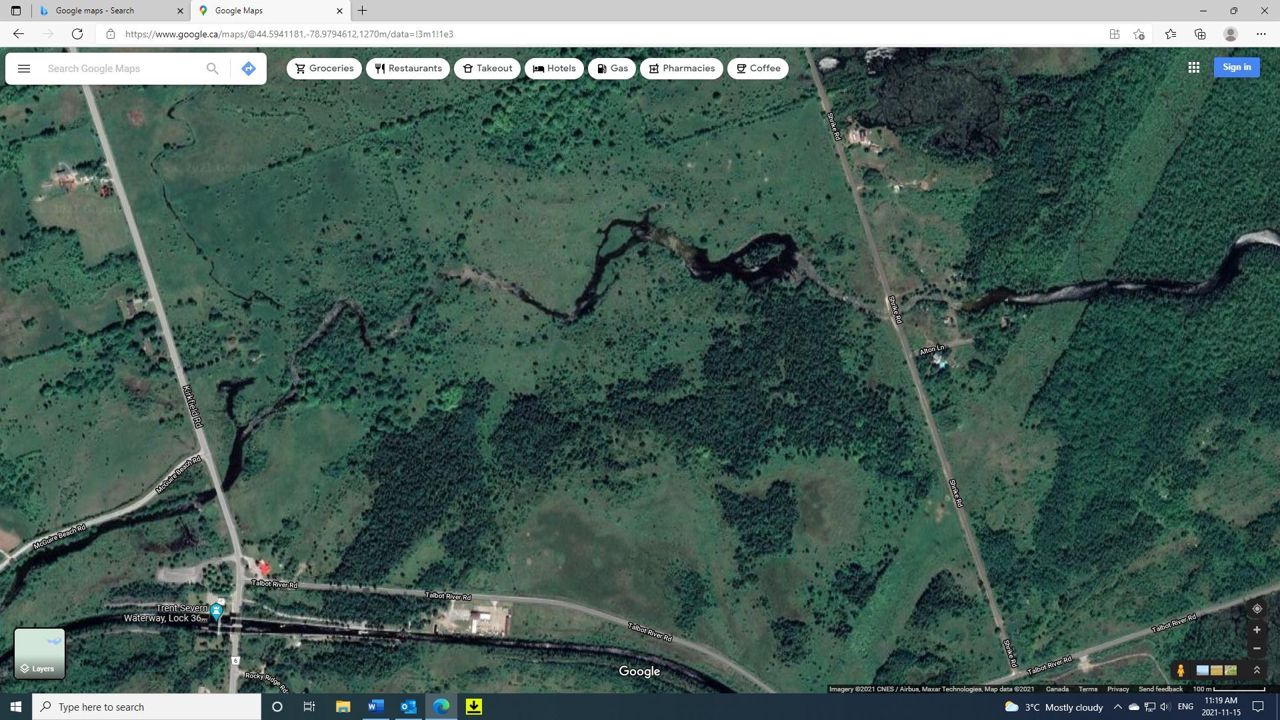Viewport: 1280px width, 720px height.
Task: Click the search magnifier icon
Action: tap(212, 69)
